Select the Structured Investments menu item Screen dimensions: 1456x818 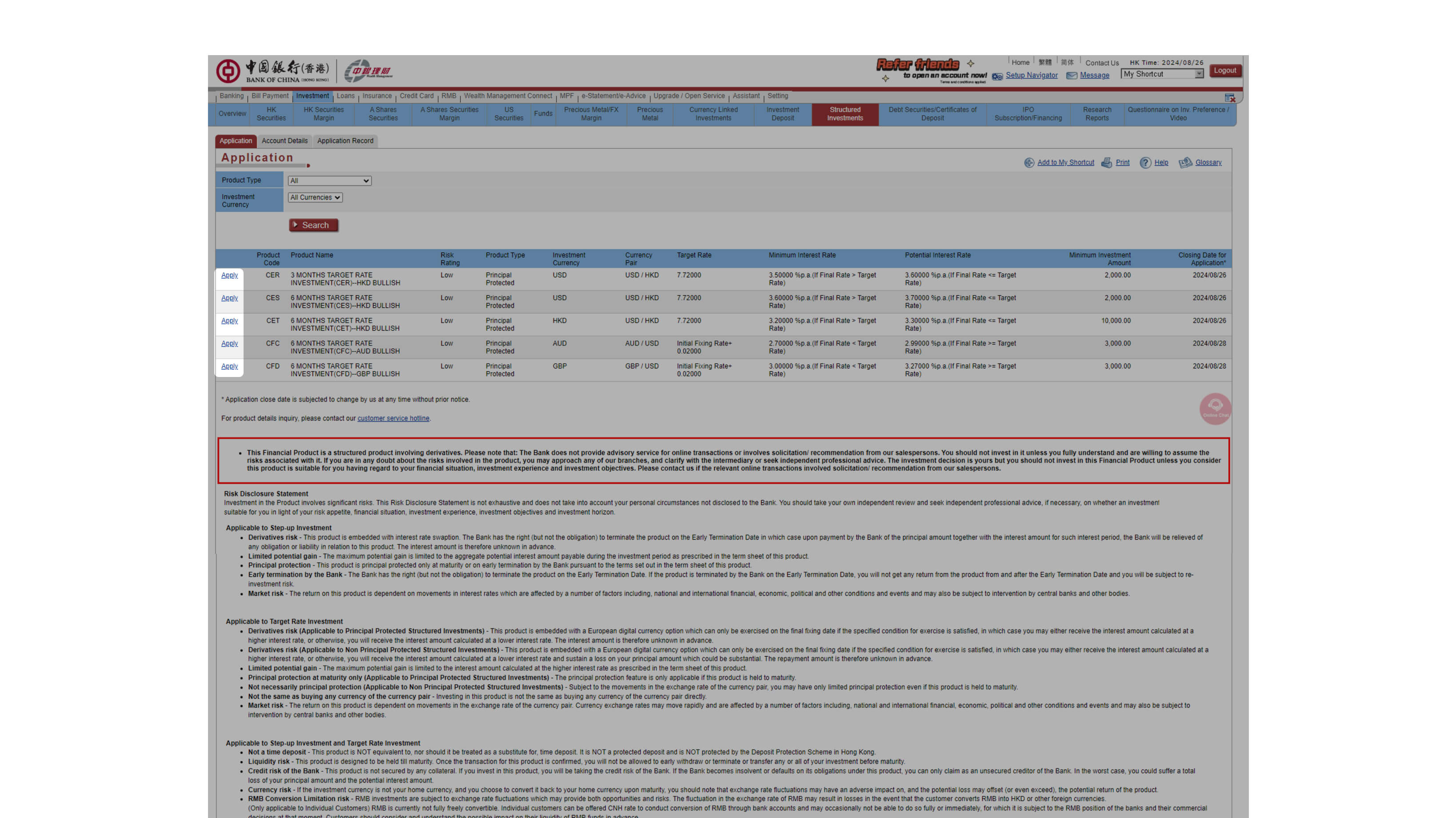coord(844,113)
